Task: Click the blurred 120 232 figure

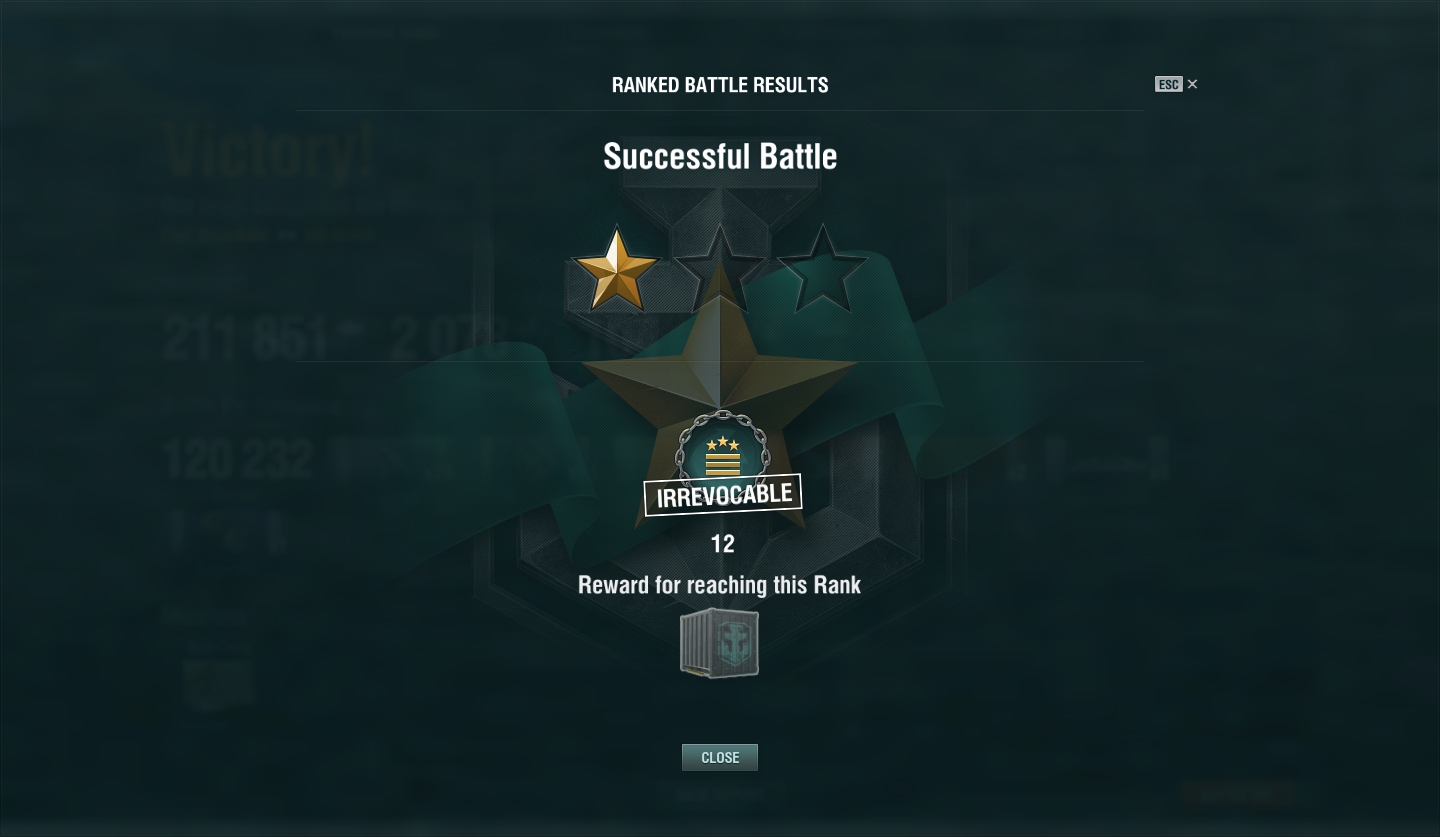Action: click(238, 460)
